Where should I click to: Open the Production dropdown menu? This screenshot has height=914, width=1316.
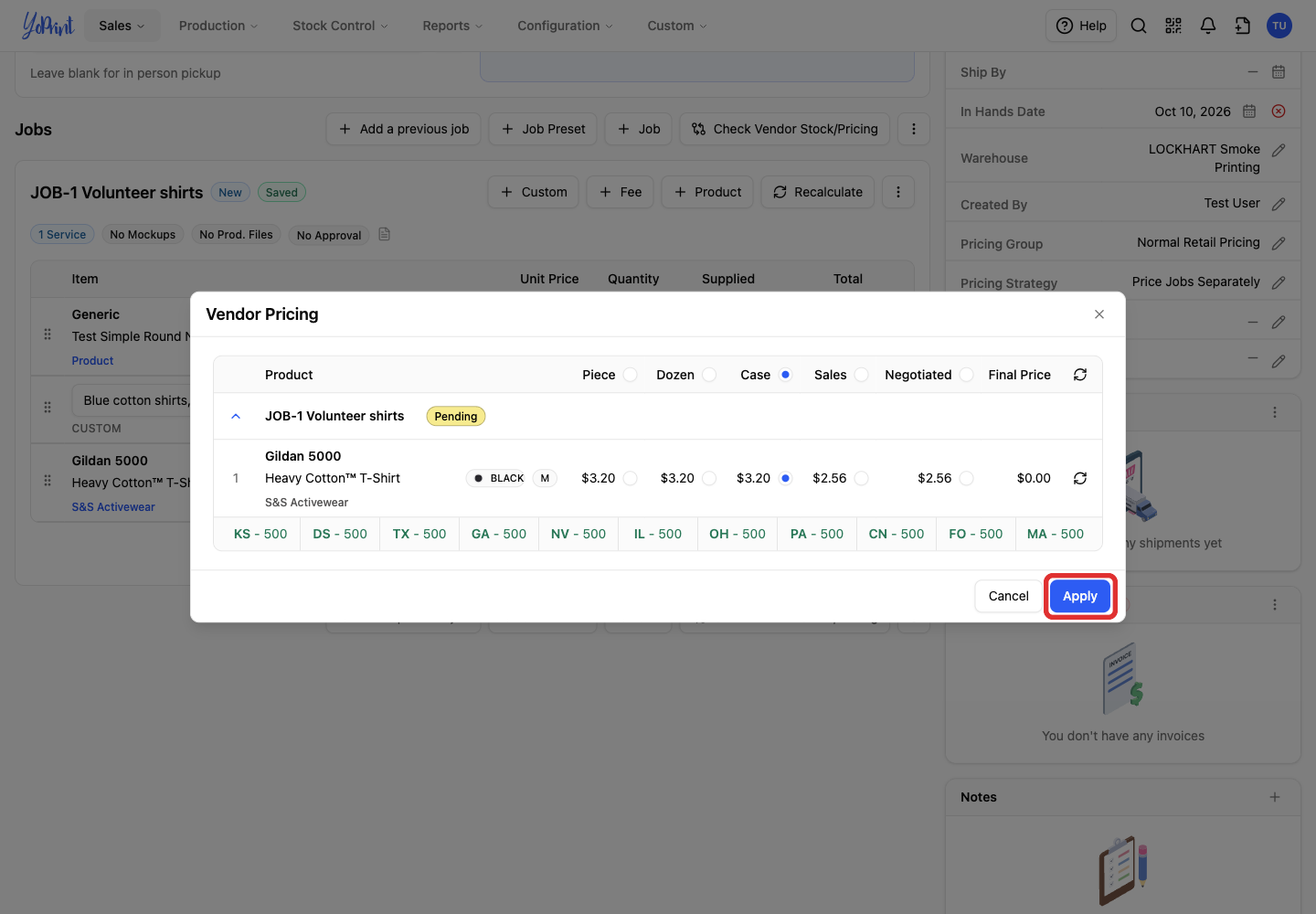point(218,26)
